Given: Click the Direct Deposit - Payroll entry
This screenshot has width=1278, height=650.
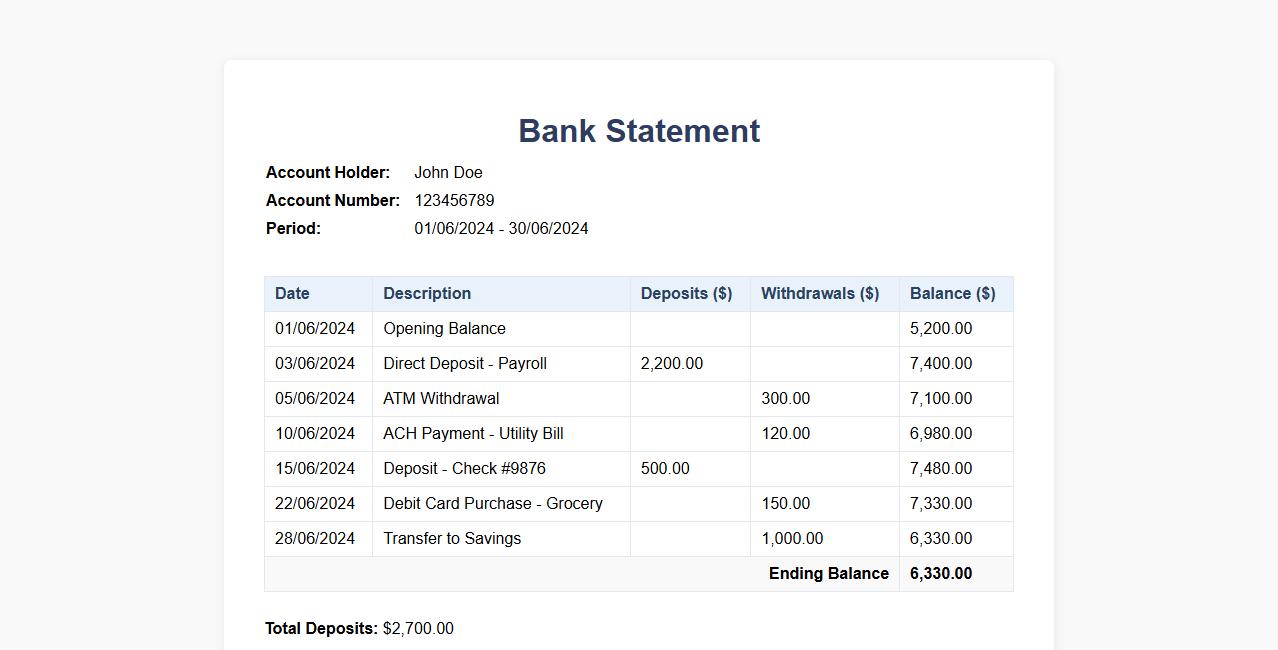Looking at the screenshot, I should (464, 363).
